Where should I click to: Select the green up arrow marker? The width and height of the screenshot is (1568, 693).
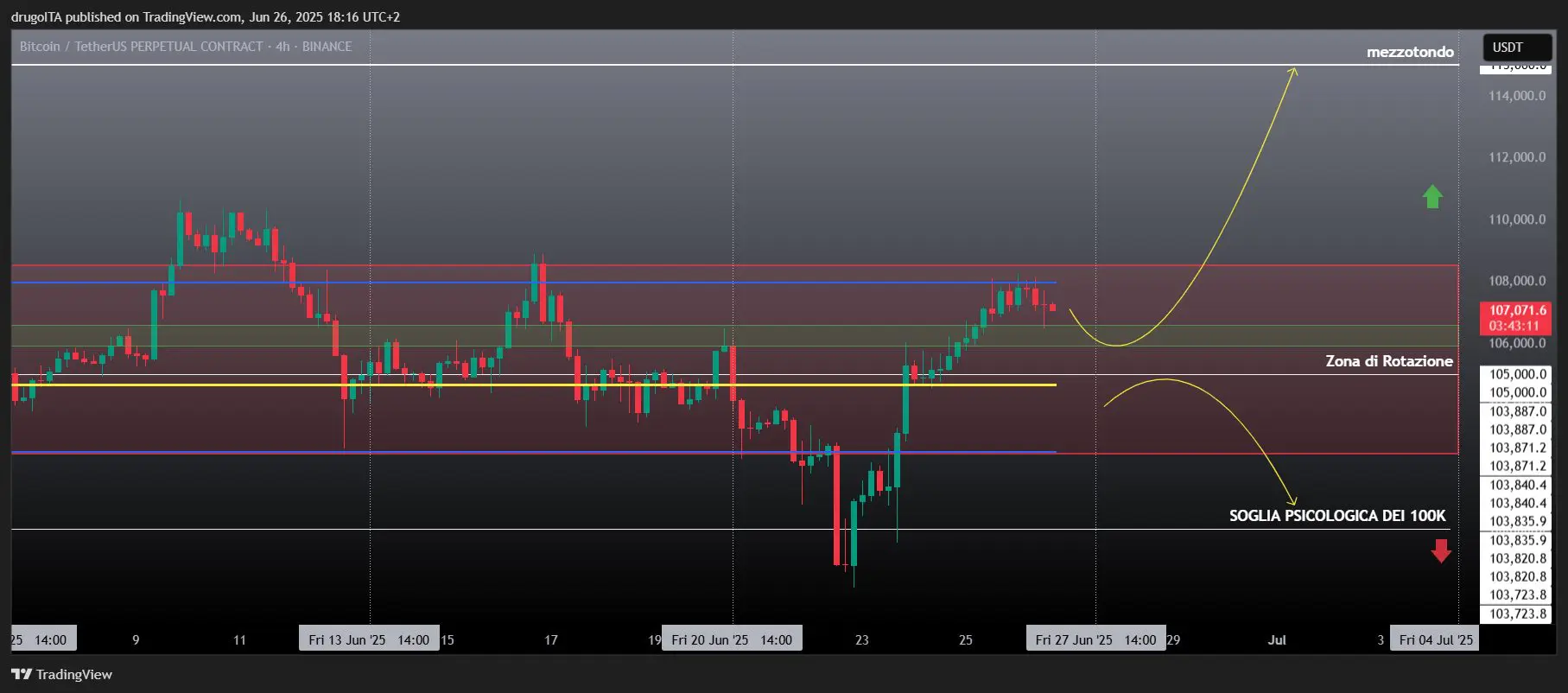(x=1432, y=197)
